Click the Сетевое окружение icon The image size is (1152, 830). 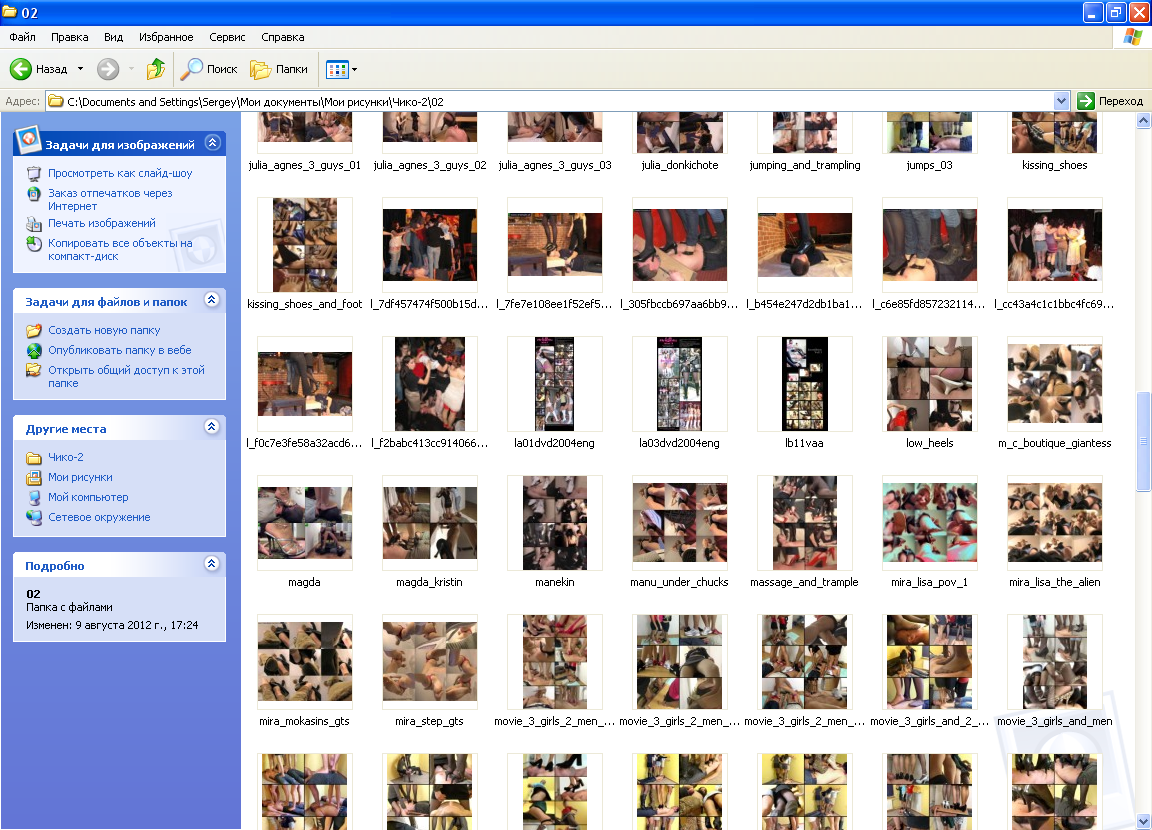coord(34,517)
